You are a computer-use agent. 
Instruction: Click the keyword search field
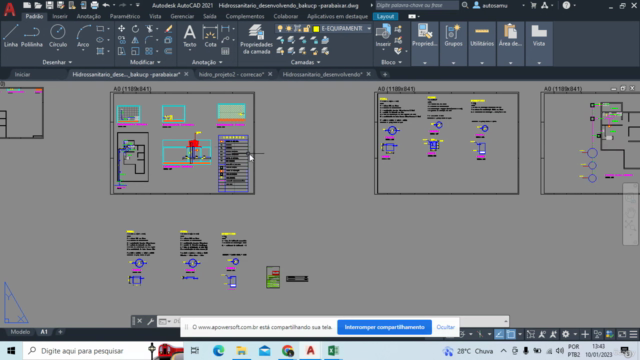pyautogui.click(x=417, y=5)
